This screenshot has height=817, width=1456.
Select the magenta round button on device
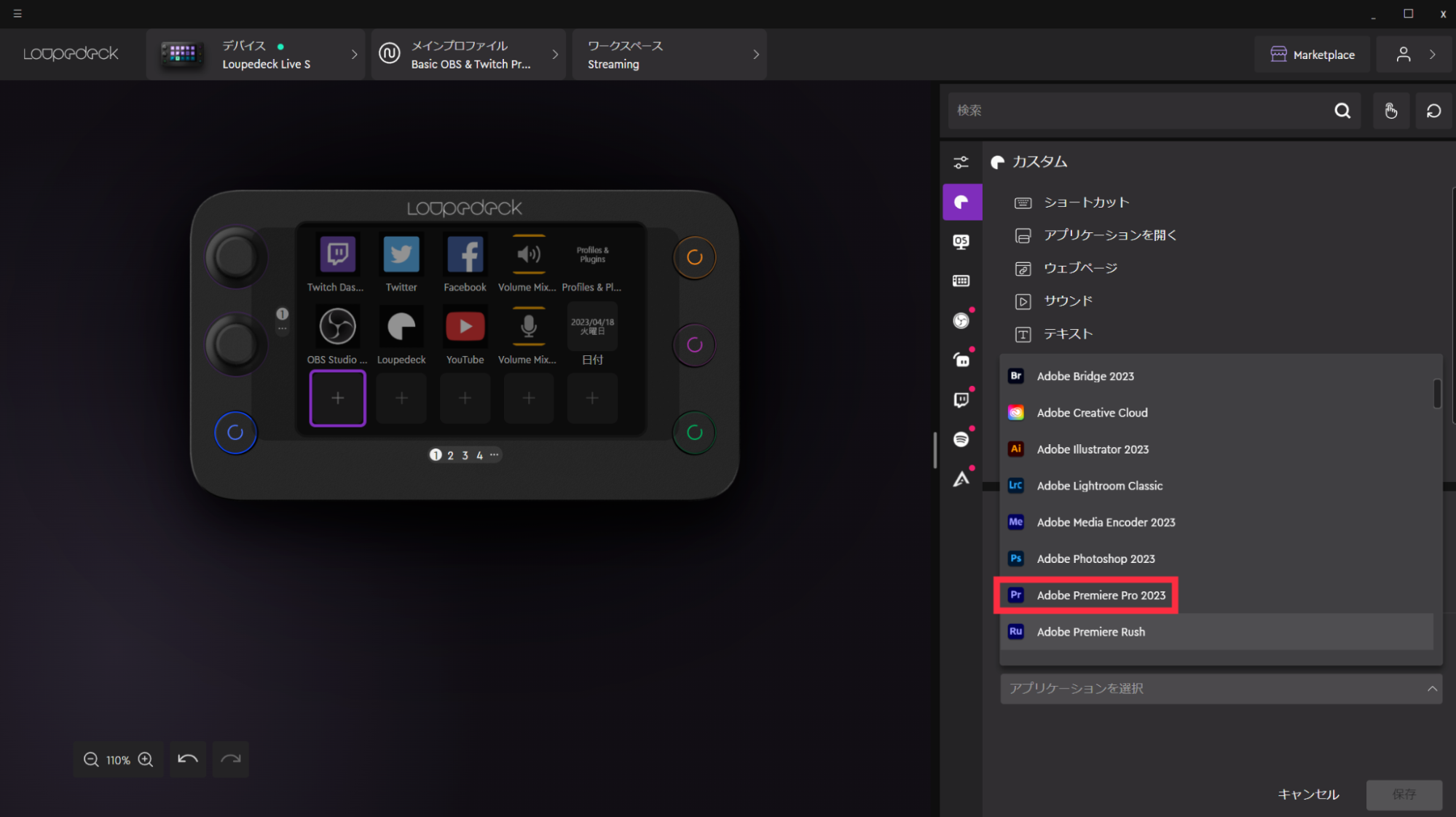(x=694, y=344)
